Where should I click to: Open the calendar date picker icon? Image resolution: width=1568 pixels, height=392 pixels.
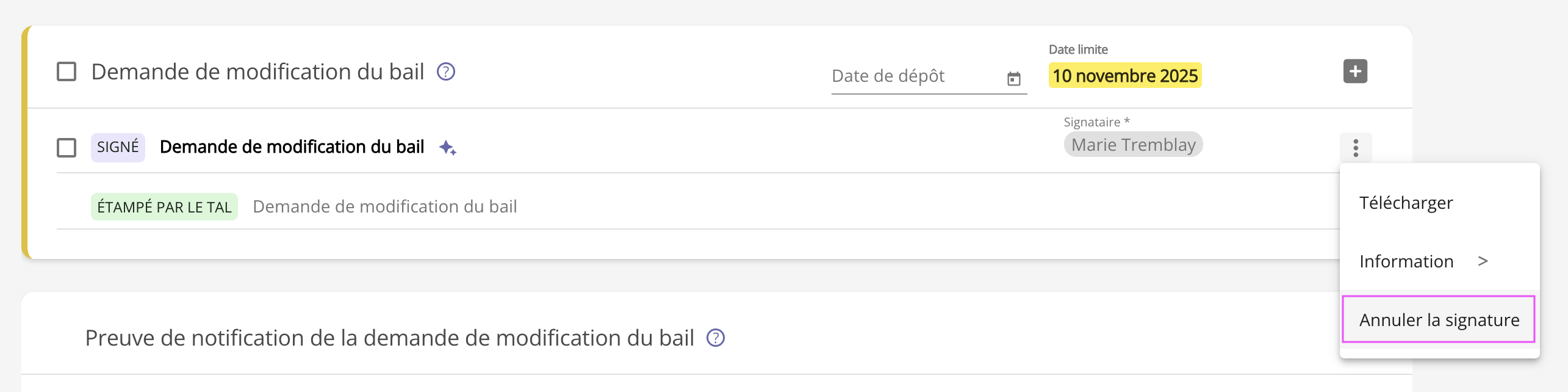pyautogui.click(x=1014, y=78)
